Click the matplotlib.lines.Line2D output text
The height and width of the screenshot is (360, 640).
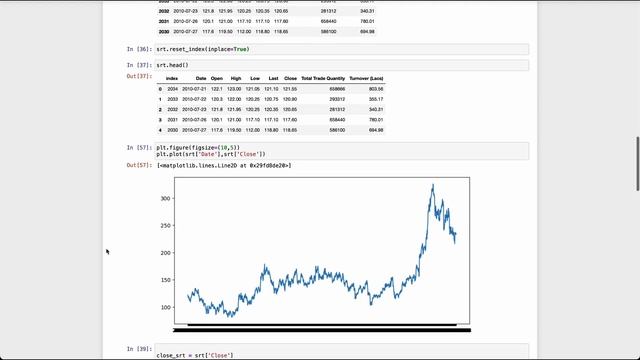224,165
